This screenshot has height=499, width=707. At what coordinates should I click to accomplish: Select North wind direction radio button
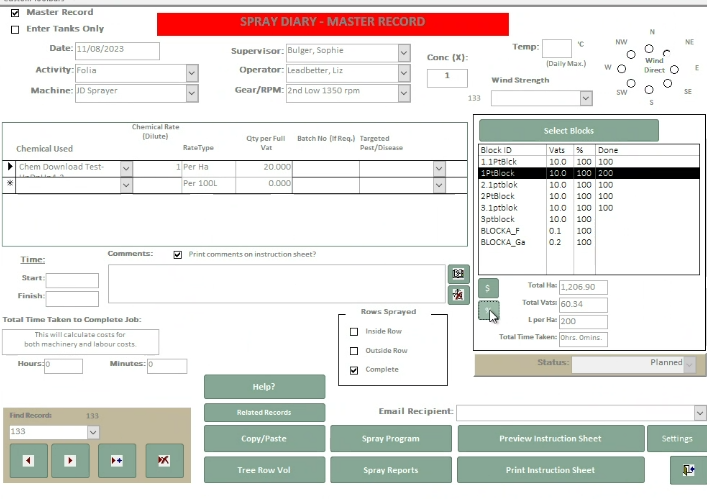(649, 49)
